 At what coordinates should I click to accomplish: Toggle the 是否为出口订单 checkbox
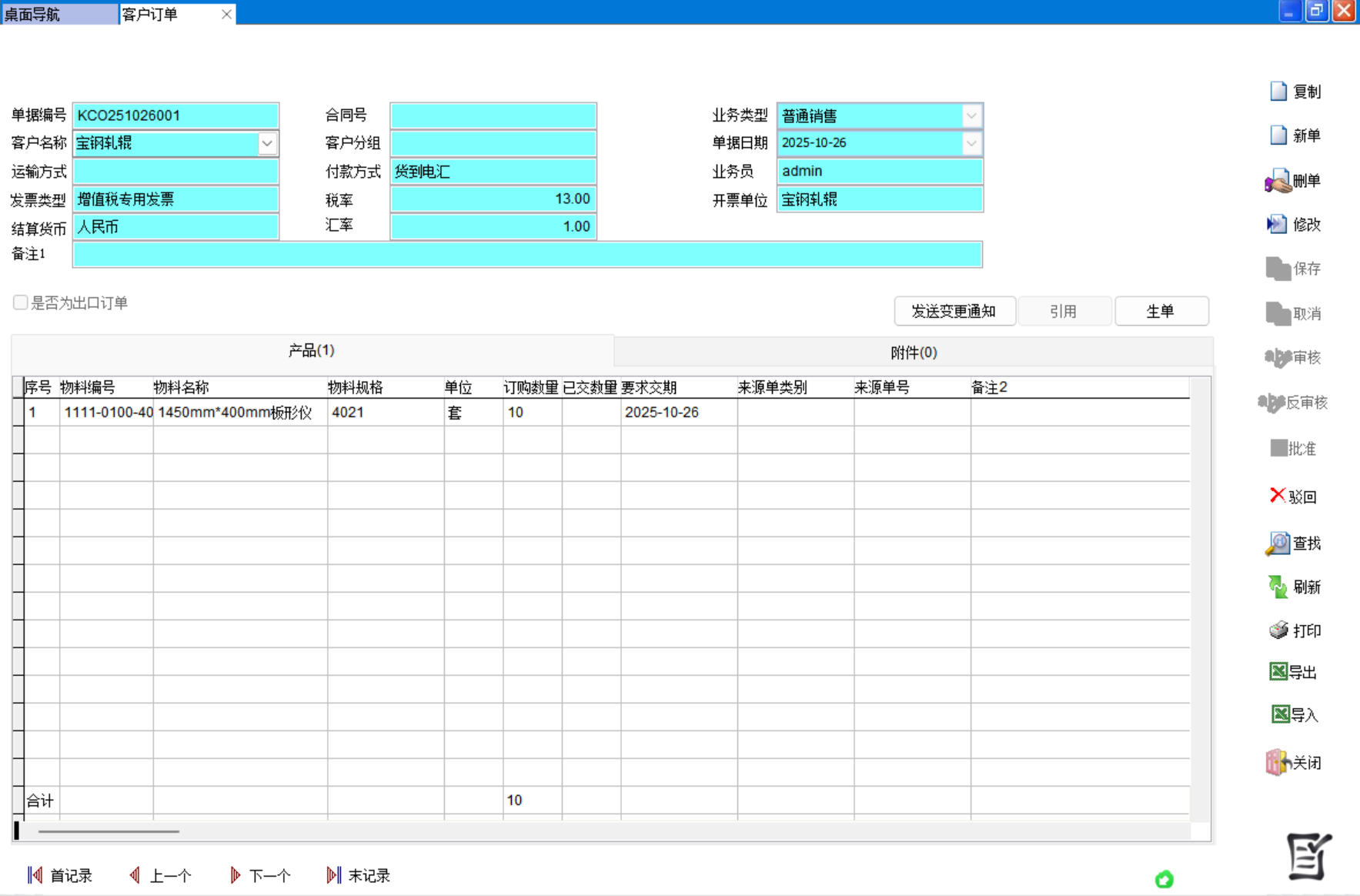click(x=21, y=303)
